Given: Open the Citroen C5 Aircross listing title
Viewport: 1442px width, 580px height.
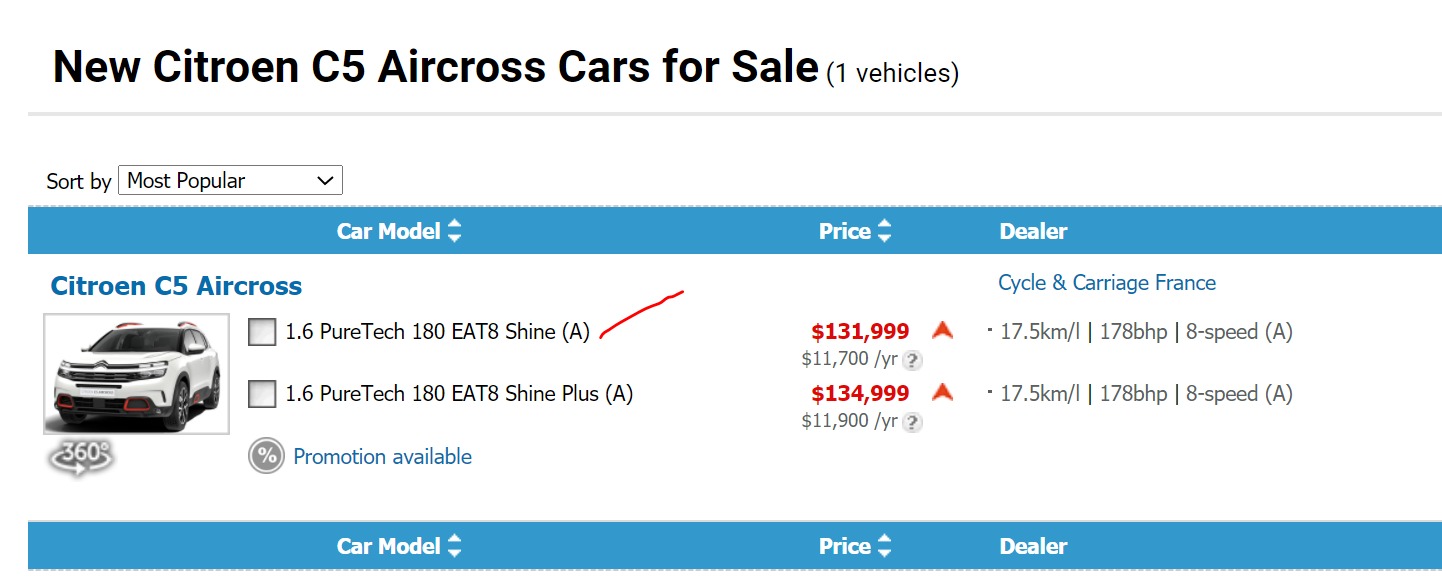Looking at the screenshot, I should 176,286.
